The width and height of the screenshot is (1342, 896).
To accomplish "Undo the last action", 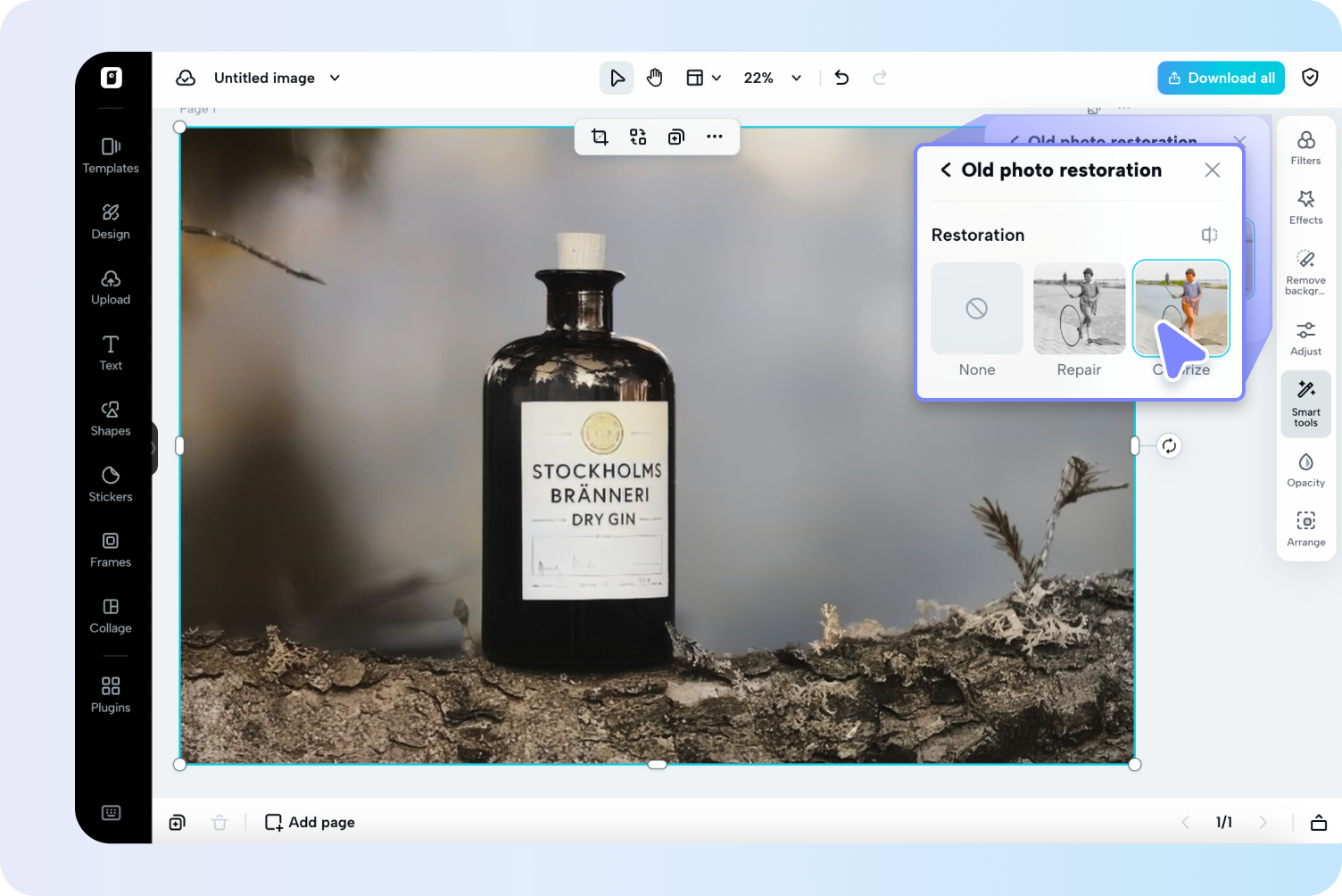I will pos(841,78).
